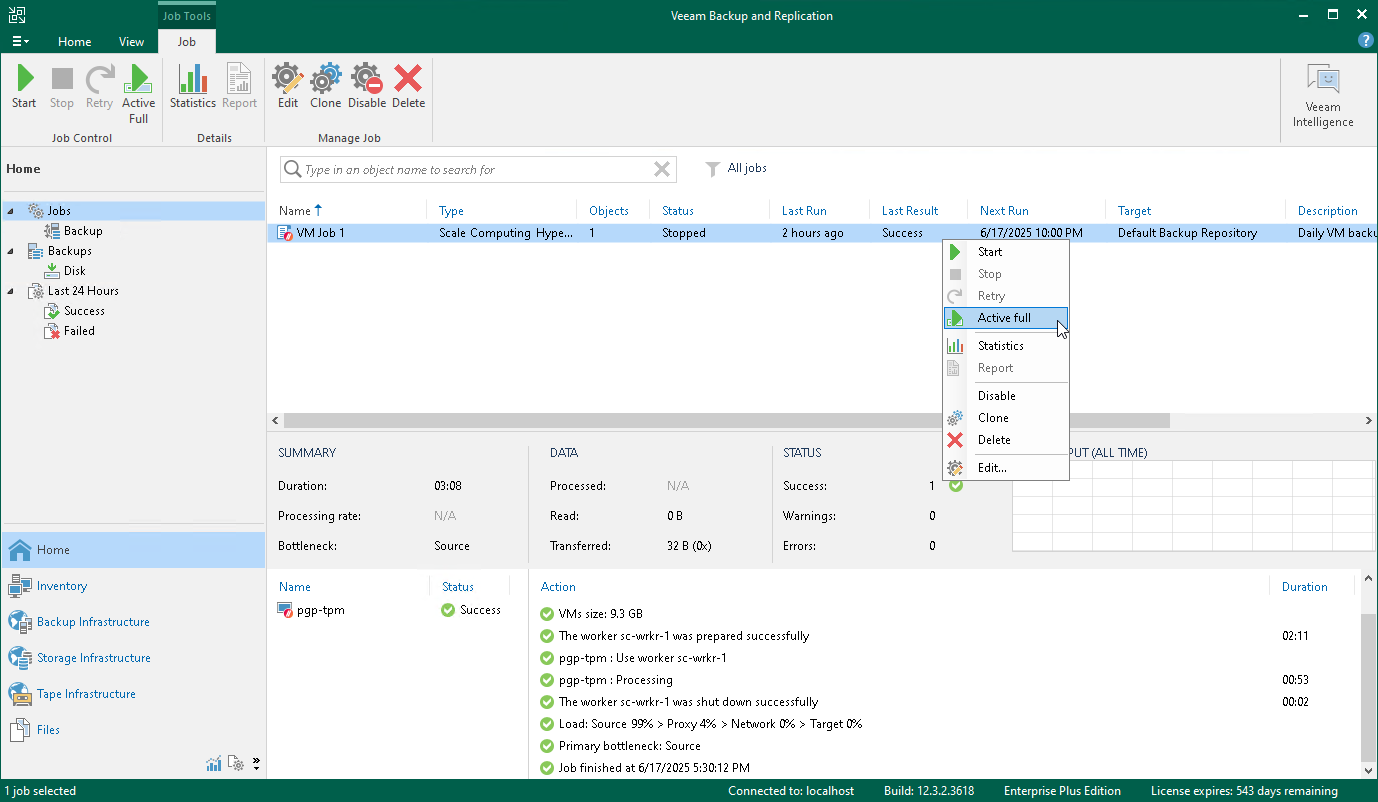Go to Storage Infrastructure view

(133, 658)
